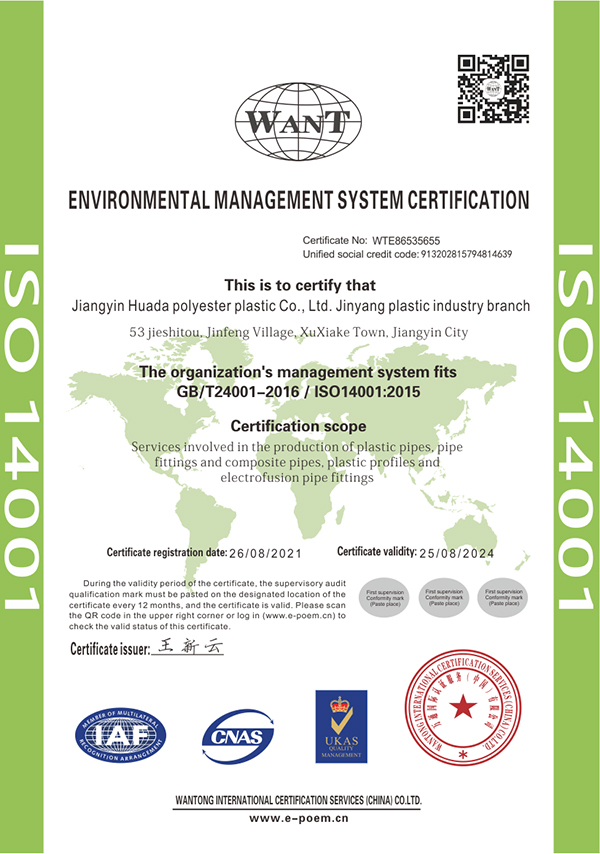Click 'Certificate validity:' label
The image size is (600, 854).
pyautogui.click(x=377, y=551)
